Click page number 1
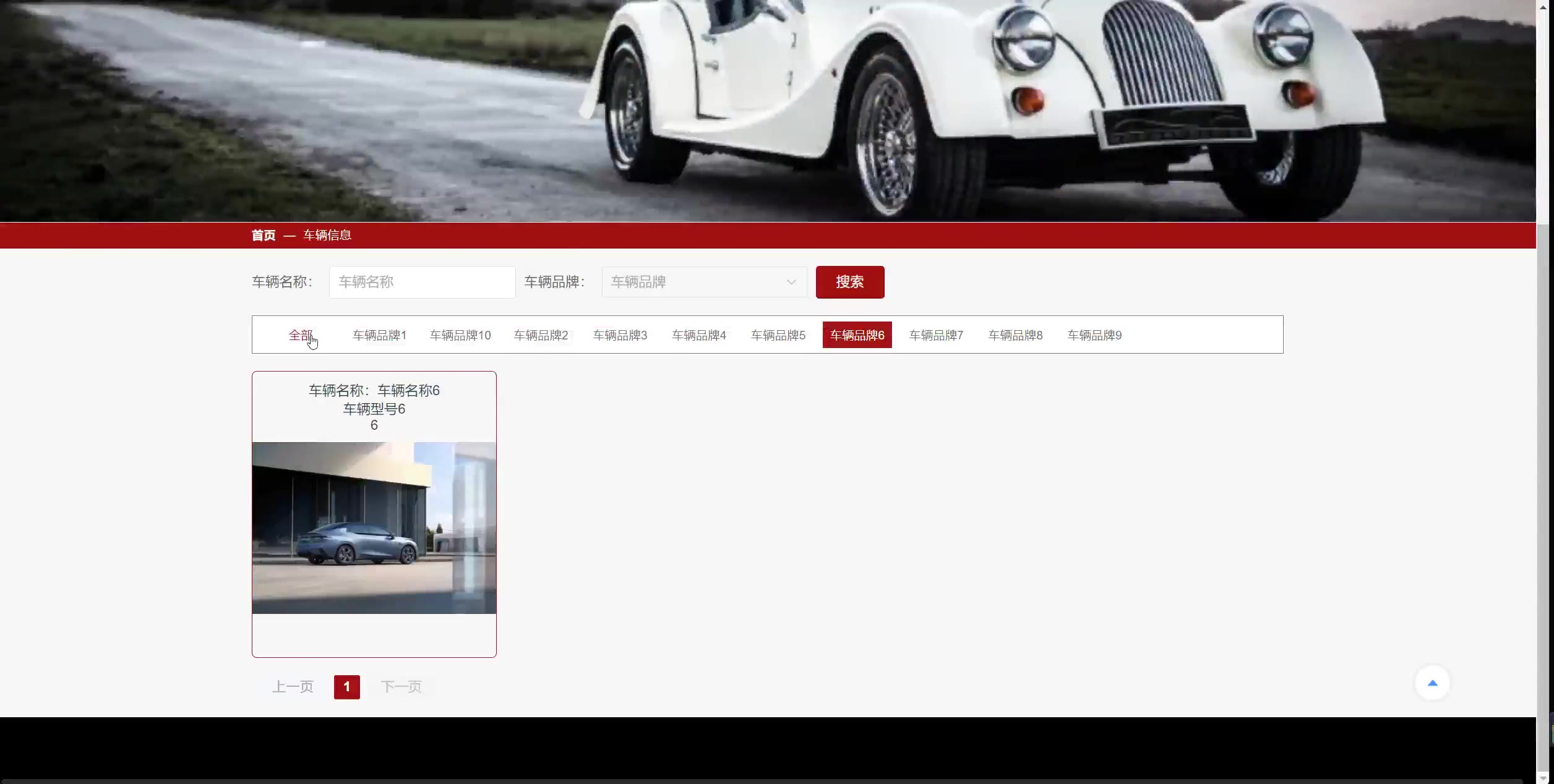Viewport: 1554px width, 784px height. [x=346, y=687]
